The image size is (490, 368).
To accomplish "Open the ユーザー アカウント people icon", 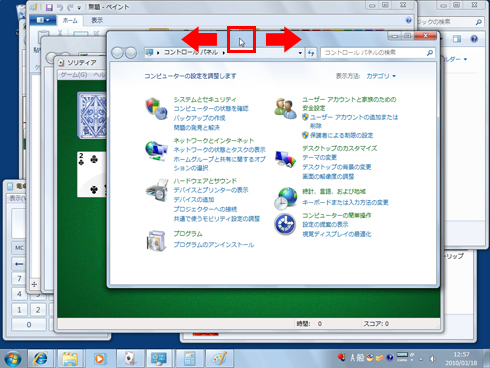I will [285, 108].
